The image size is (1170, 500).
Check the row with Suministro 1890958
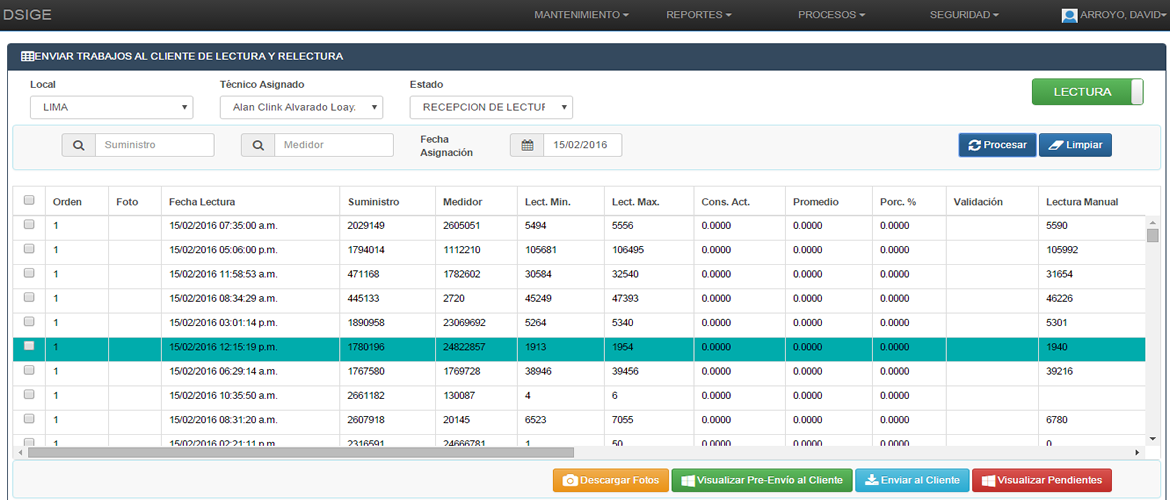tap(29, 322)
